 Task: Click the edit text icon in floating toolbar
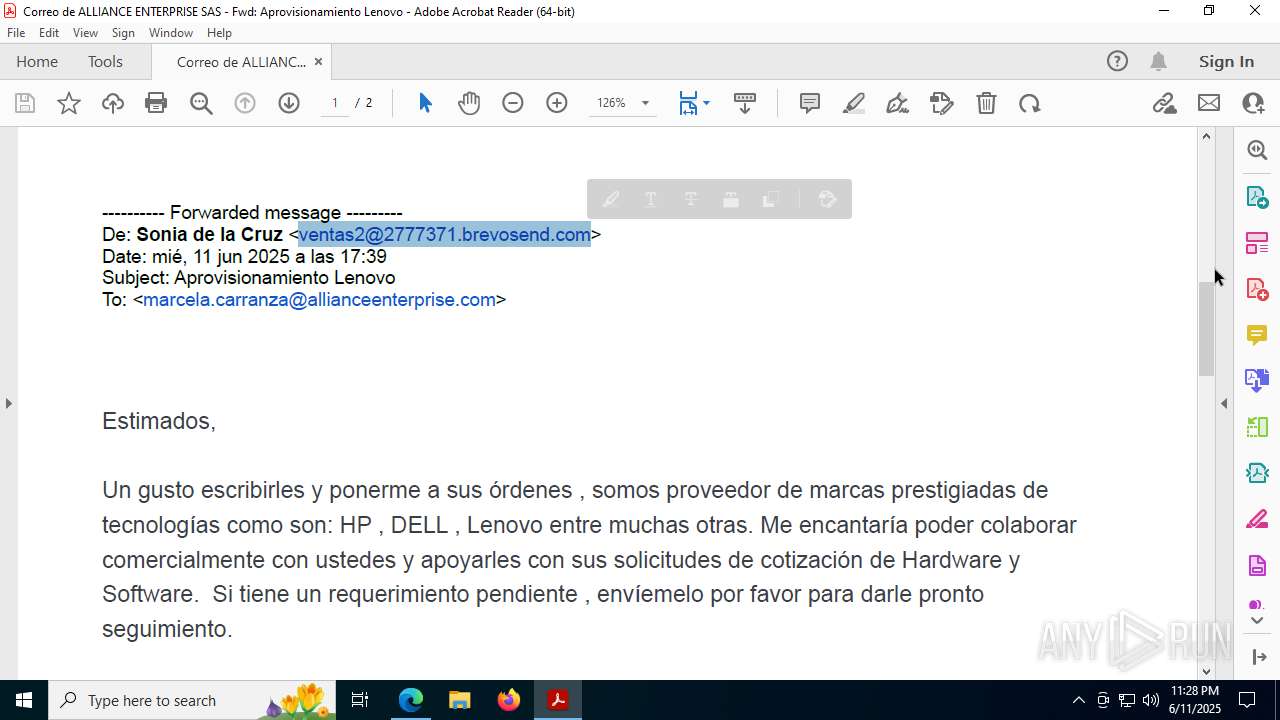[827, 199]
